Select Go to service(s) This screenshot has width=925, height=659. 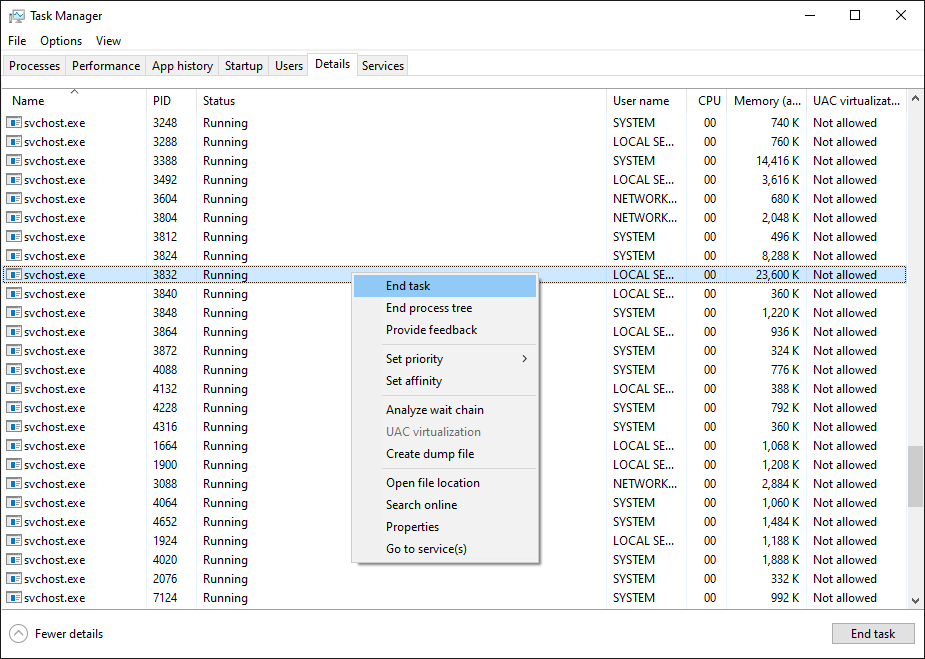pos(445,549)
